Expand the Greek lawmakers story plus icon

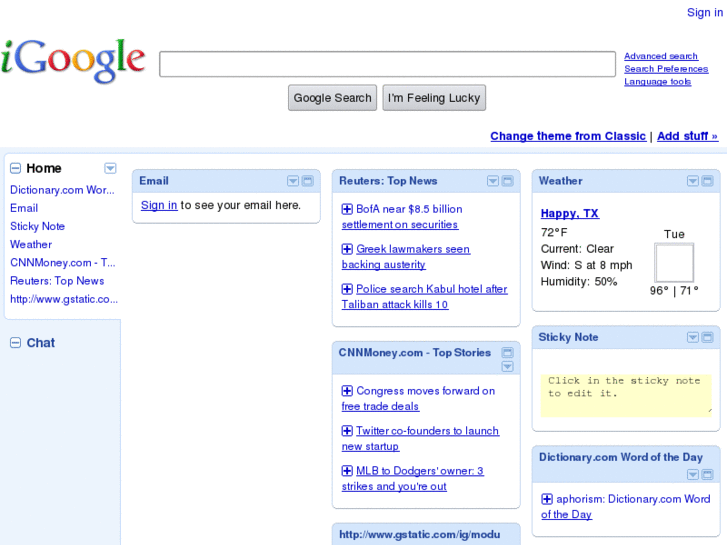click(347, 249)
